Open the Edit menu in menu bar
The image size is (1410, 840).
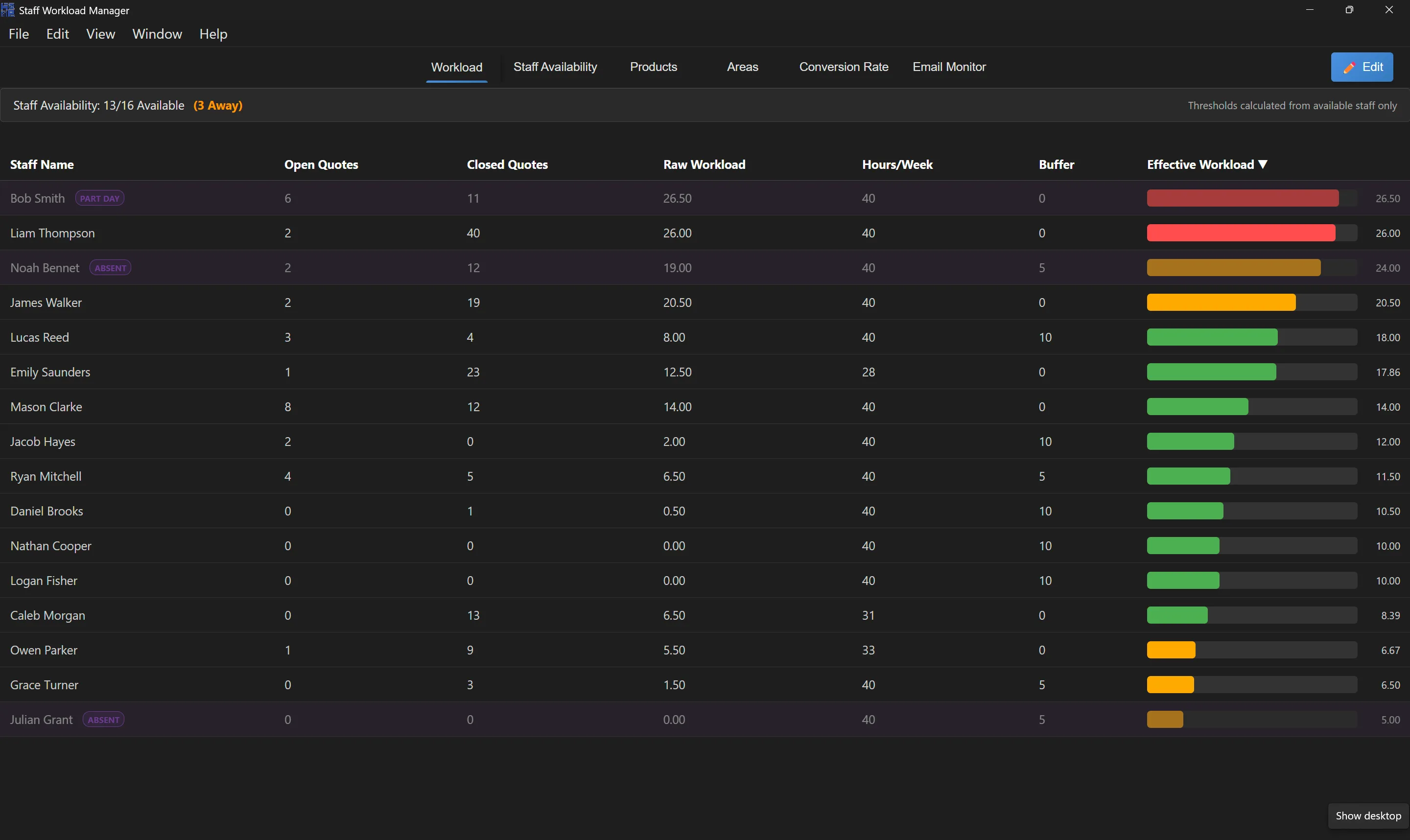(58, 34)
